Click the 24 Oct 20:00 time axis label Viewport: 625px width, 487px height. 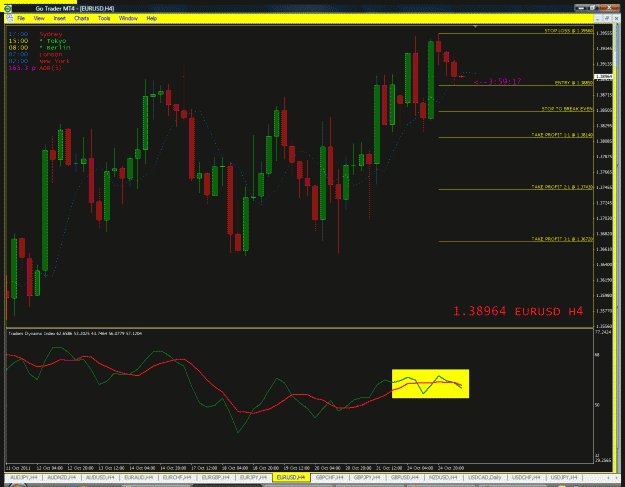[x=451, y=468]
